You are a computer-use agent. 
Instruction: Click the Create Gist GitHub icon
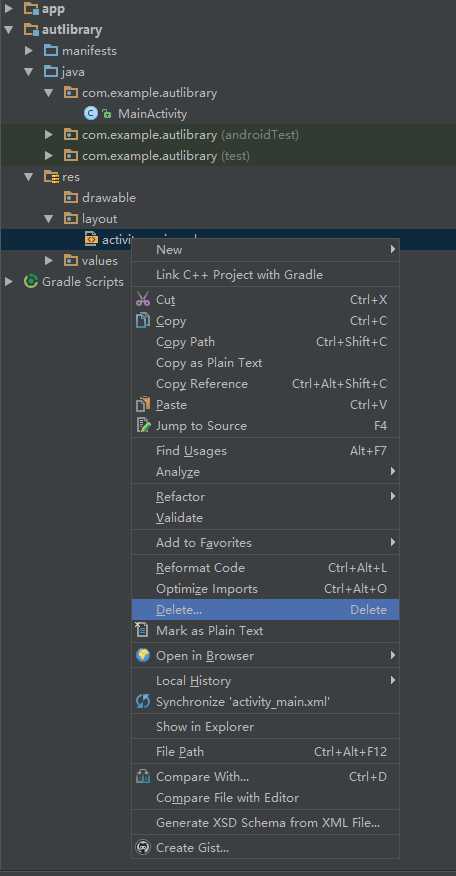point(143,848)
